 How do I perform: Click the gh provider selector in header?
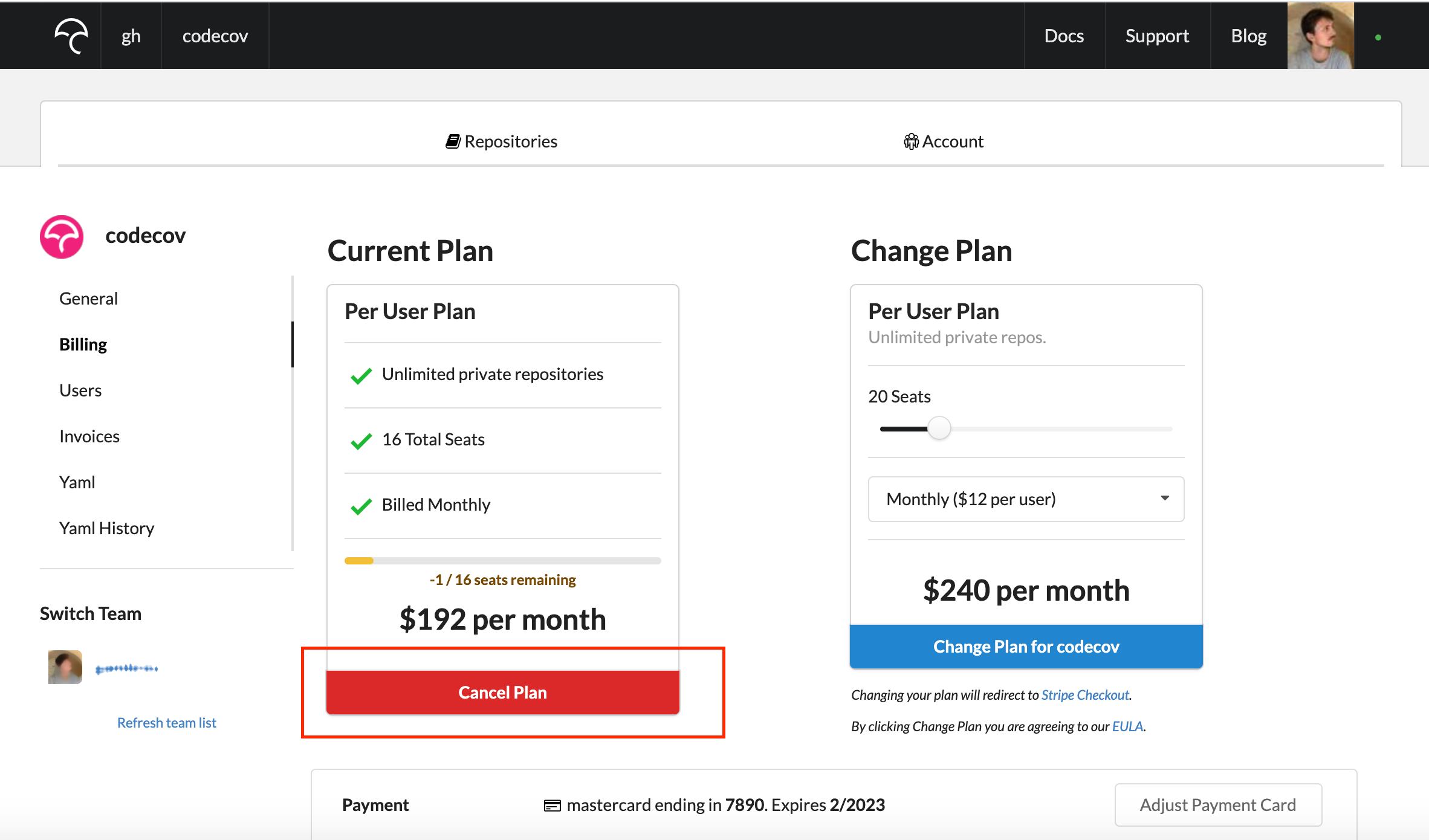(x=131, y=36)
